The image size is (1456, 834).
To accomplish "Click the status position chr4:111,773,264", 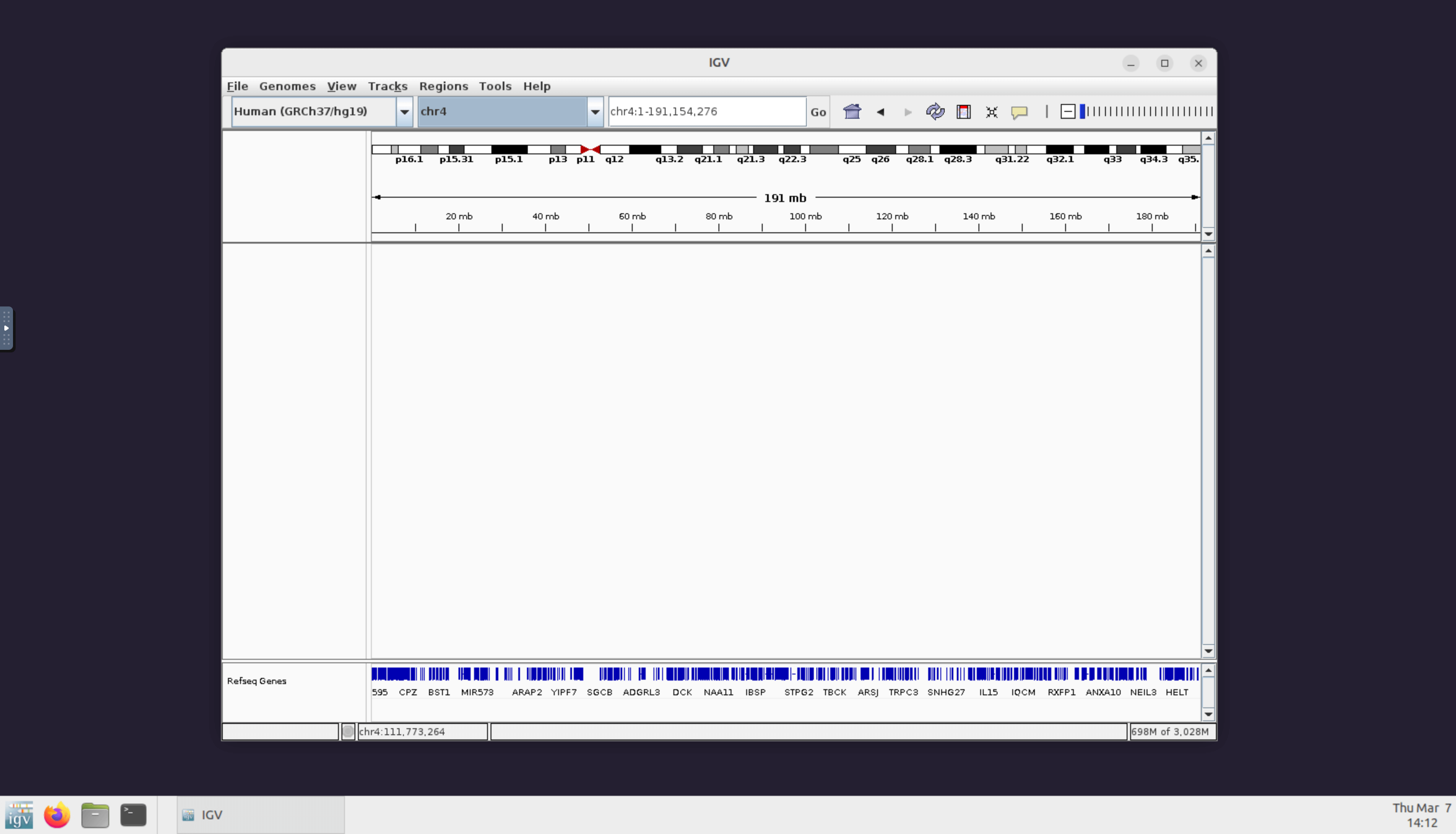I will [422, 731].
